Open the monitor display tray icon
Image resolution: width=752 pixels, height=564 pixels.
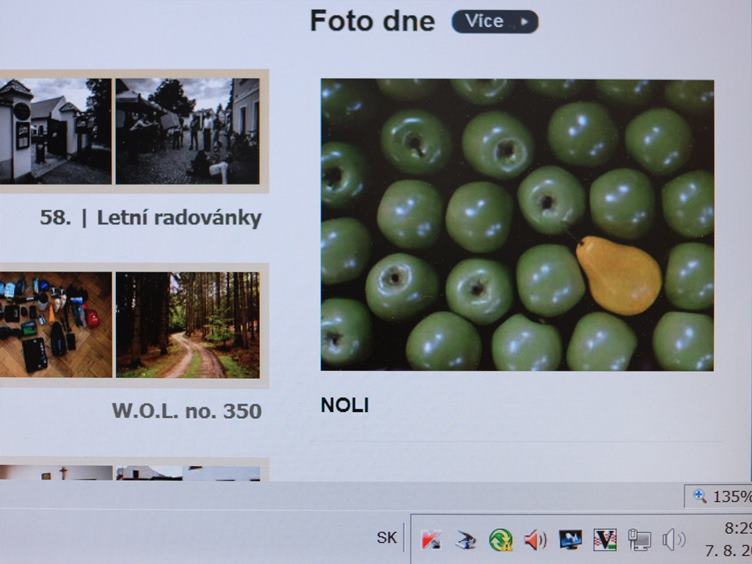pyautogui.click(x=570, y=540)
